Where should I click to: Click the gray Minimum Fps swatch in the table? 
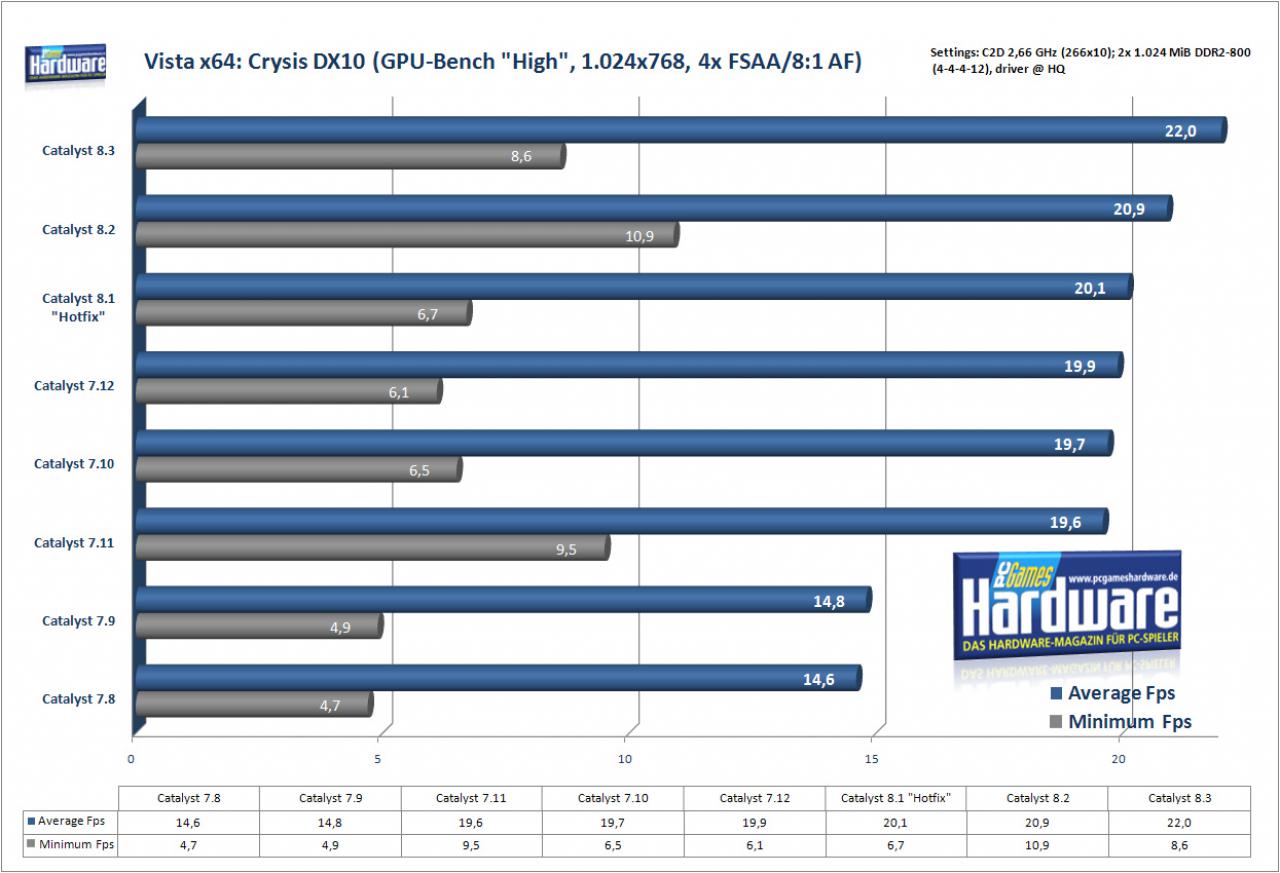tap(31, 845)
